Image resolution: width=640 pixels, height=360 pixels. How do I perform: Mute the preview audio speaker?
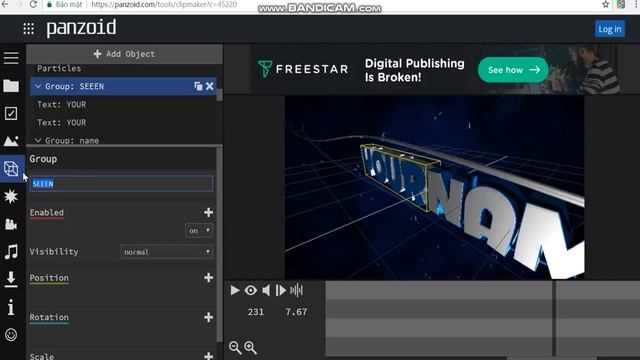[x=266, y=290]
